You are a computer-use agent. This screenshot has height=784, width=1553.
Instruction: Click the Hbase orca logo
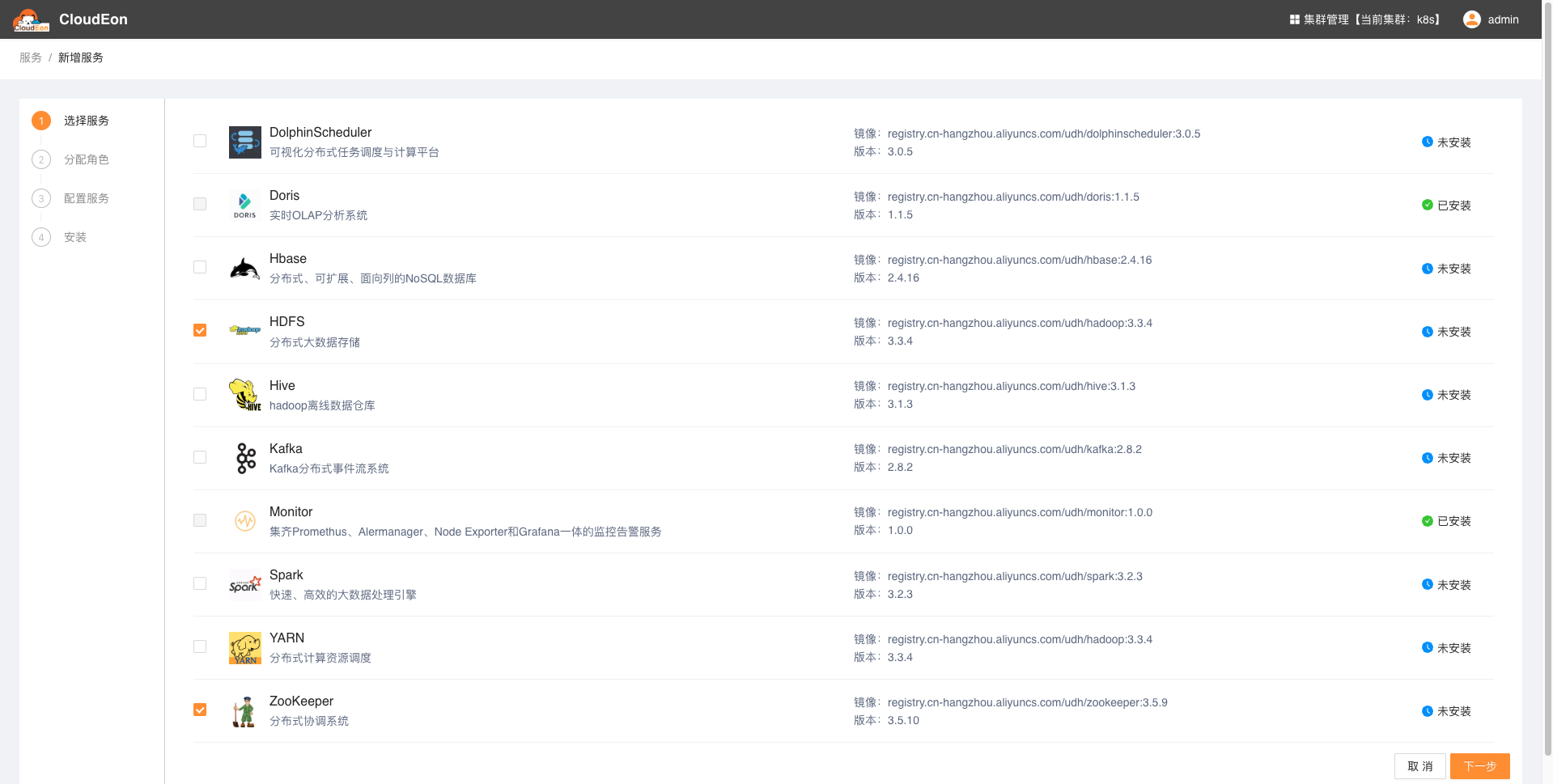[245, 269]
